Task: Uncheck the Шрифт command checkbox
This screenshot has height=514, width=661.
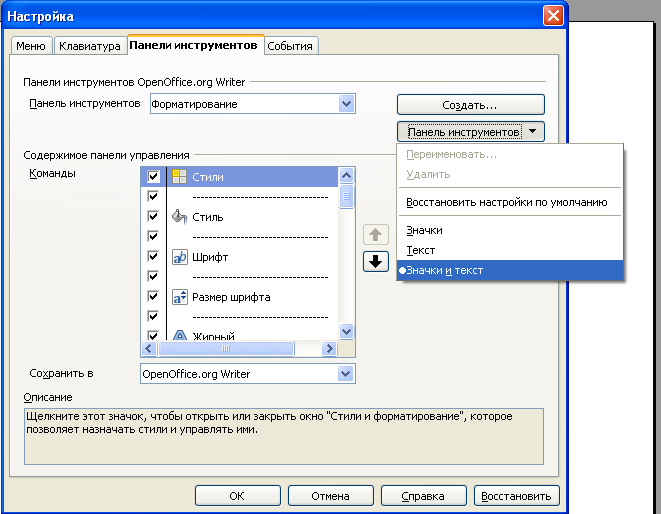Action: coord(153,256)
